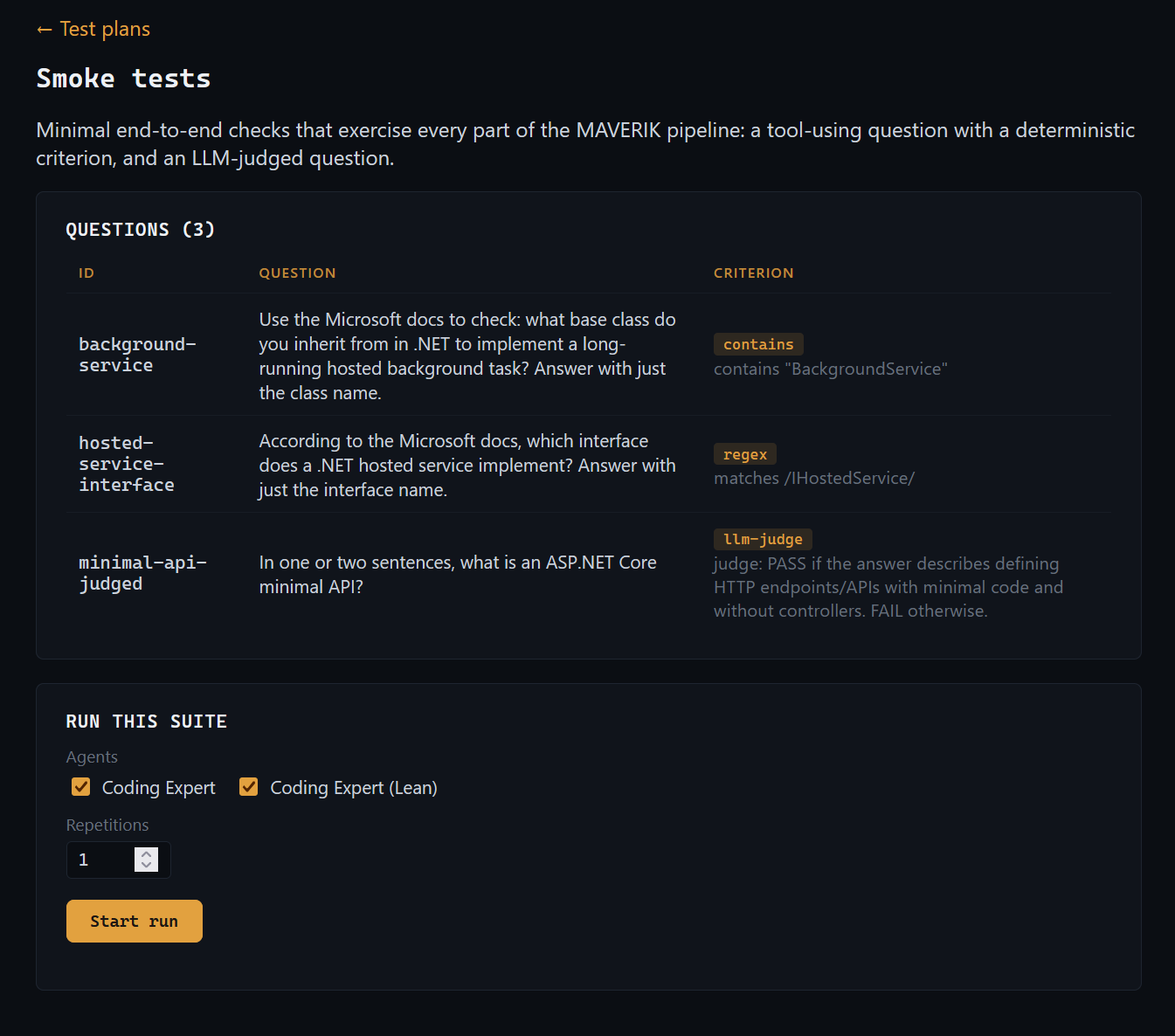Toggle the Coding Expert (Lean) checkbox
The height and width of the screenshot is (1036, 1175).
click(x=249, y=787)
